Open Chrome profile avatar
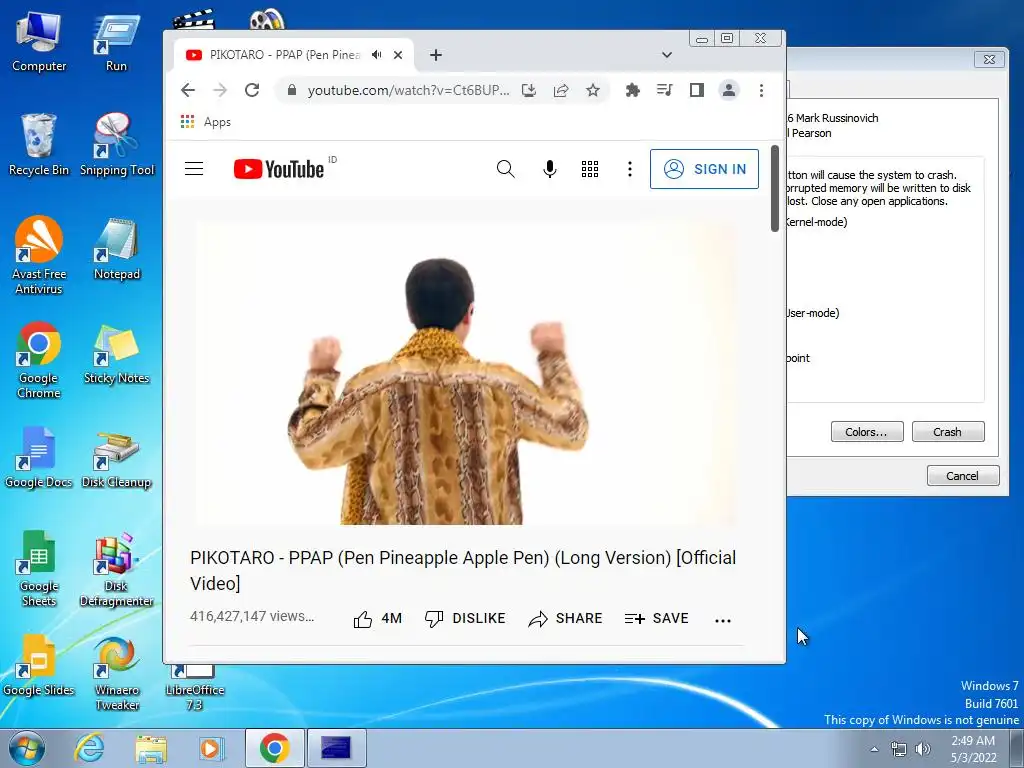This screenshot has height=768, width=1024. point(729,90)
